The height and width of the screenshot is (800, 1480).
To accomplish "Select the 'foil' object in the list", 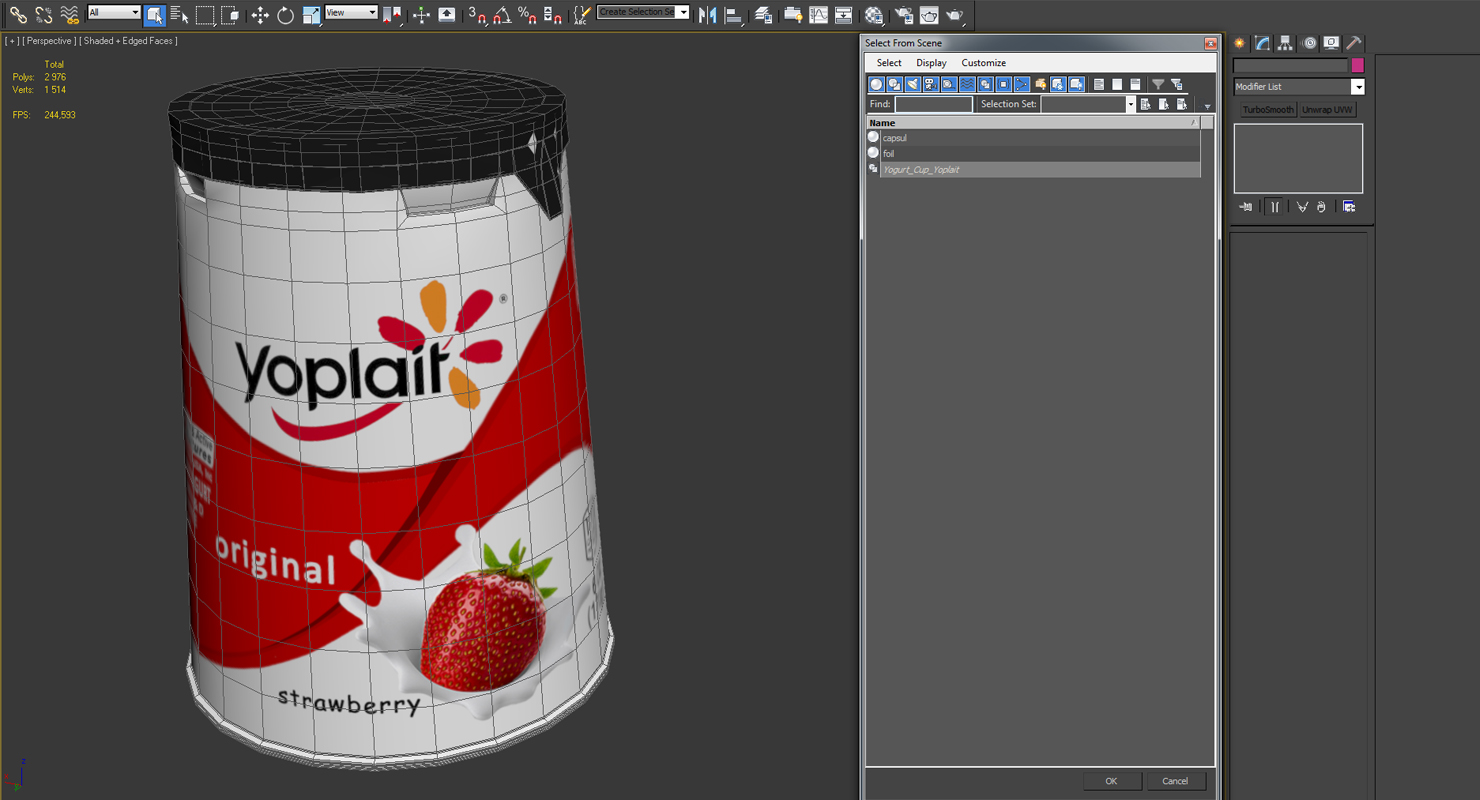I will (1033, 153).
